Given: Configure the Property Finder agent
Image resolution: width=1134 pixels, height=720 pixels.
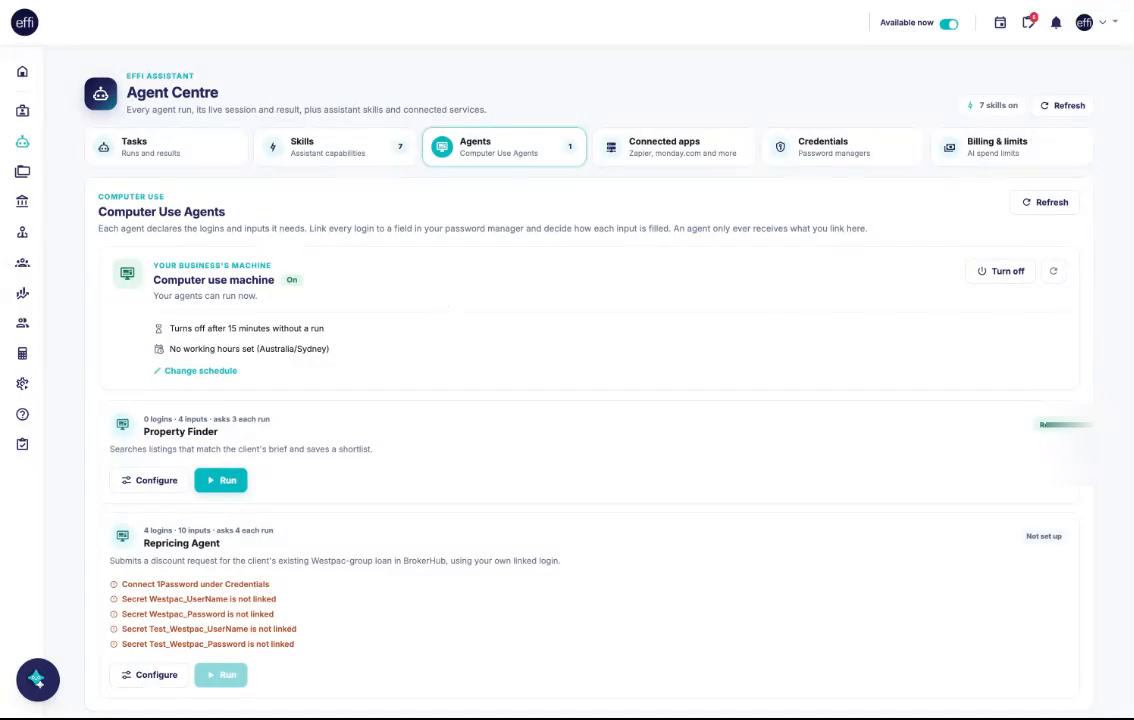Looking at the screenshot, I should [x=149, y=480].
